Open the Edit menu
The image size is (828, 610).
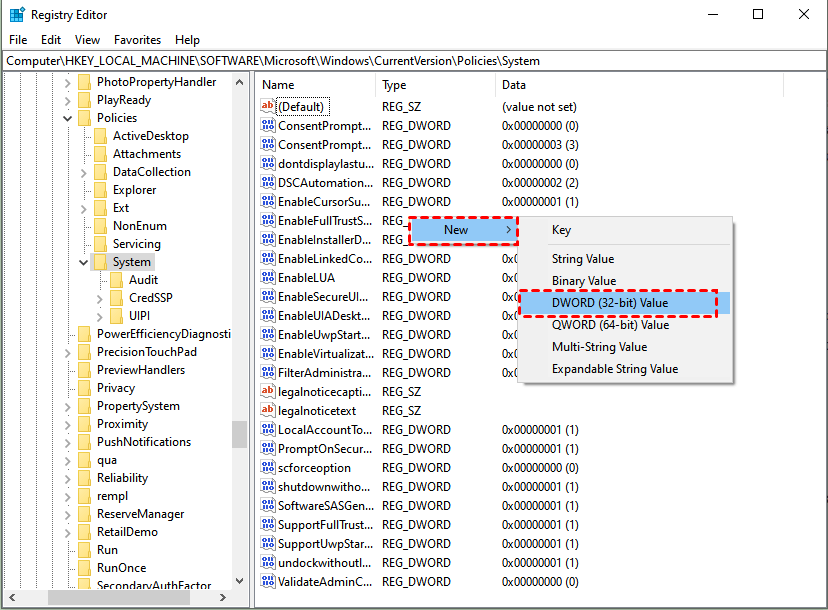[51, 40]
